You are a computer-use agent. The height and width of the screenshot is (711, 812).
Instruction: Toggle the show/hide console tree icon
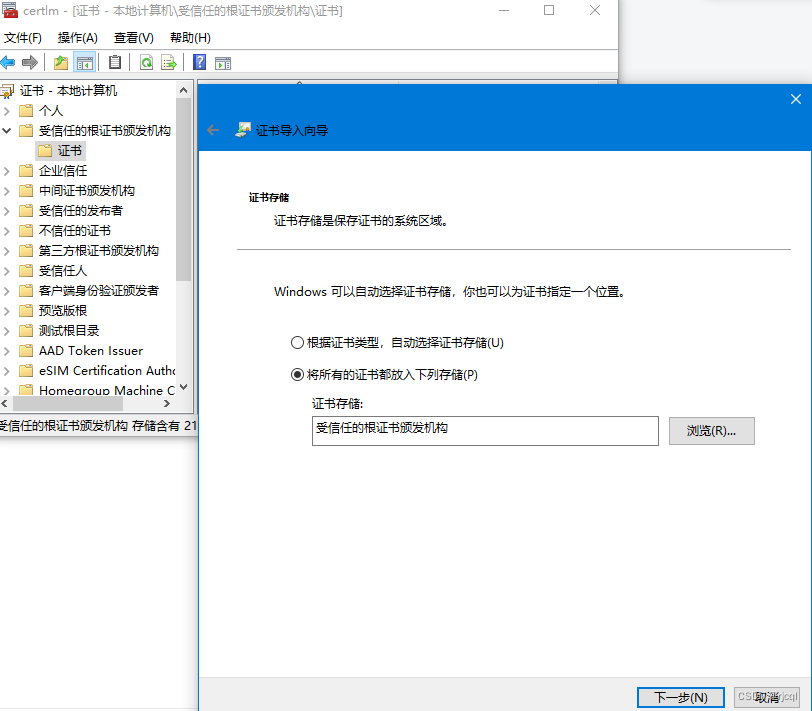tap(85, 62)
